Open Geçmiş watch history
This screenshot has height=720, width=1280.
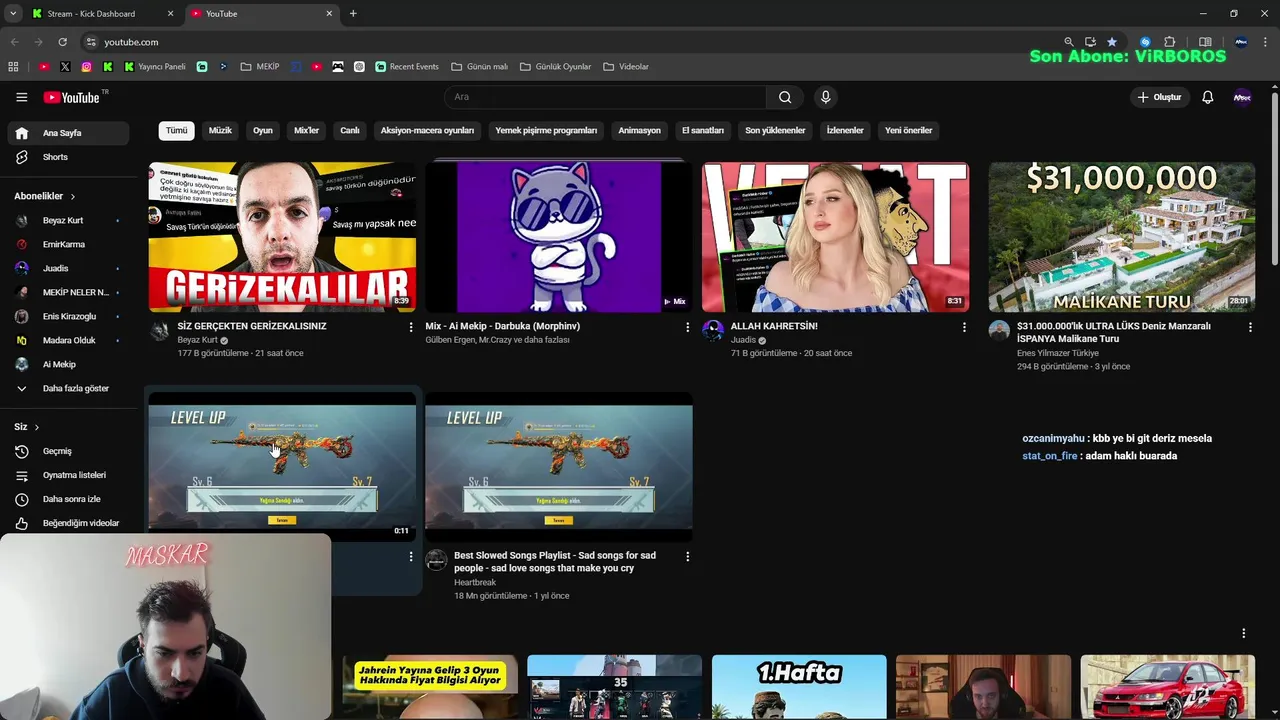[68, 451]
